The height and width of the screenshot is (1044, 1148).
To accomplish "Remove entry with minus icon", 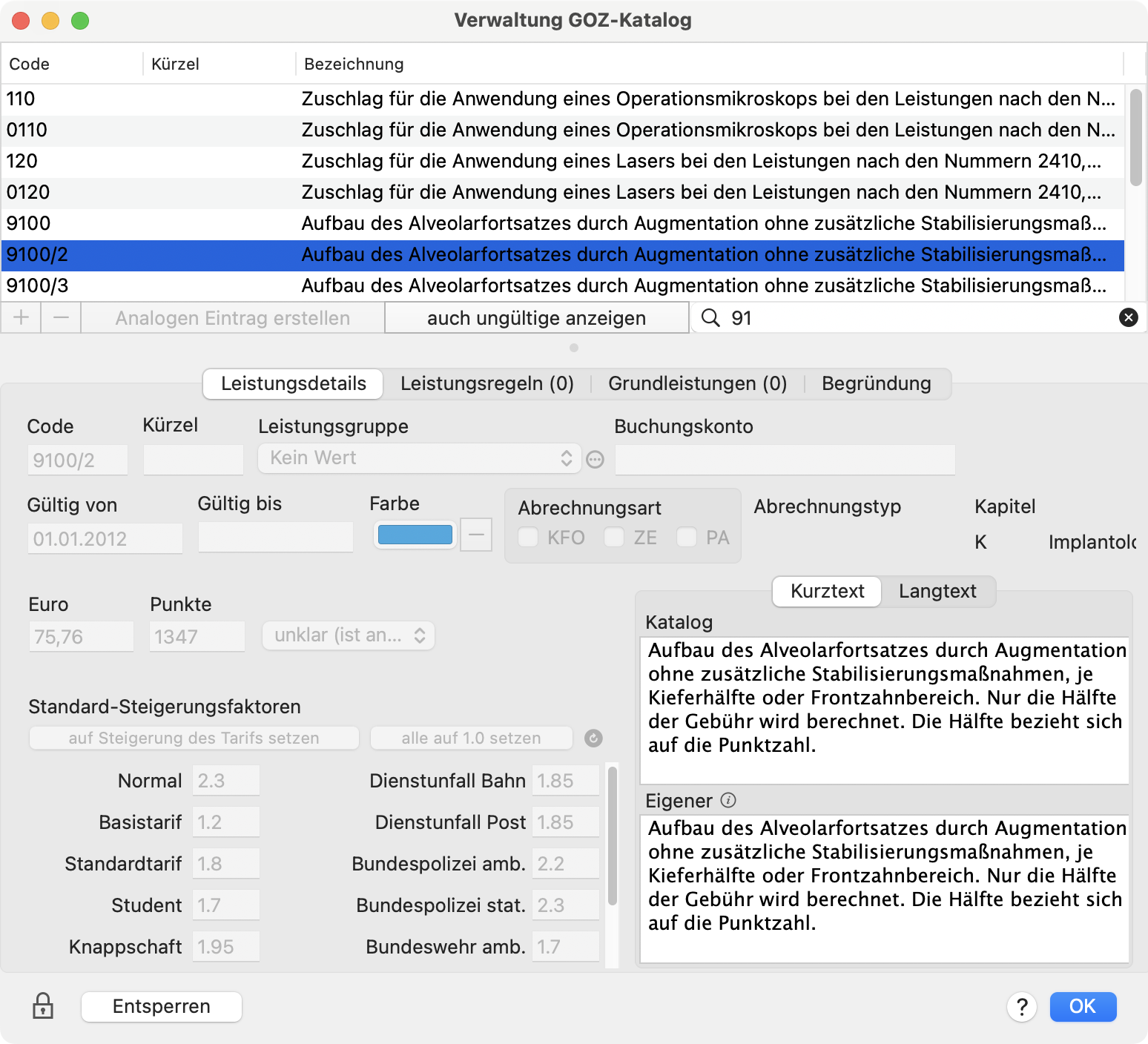I will click(61, 318).
